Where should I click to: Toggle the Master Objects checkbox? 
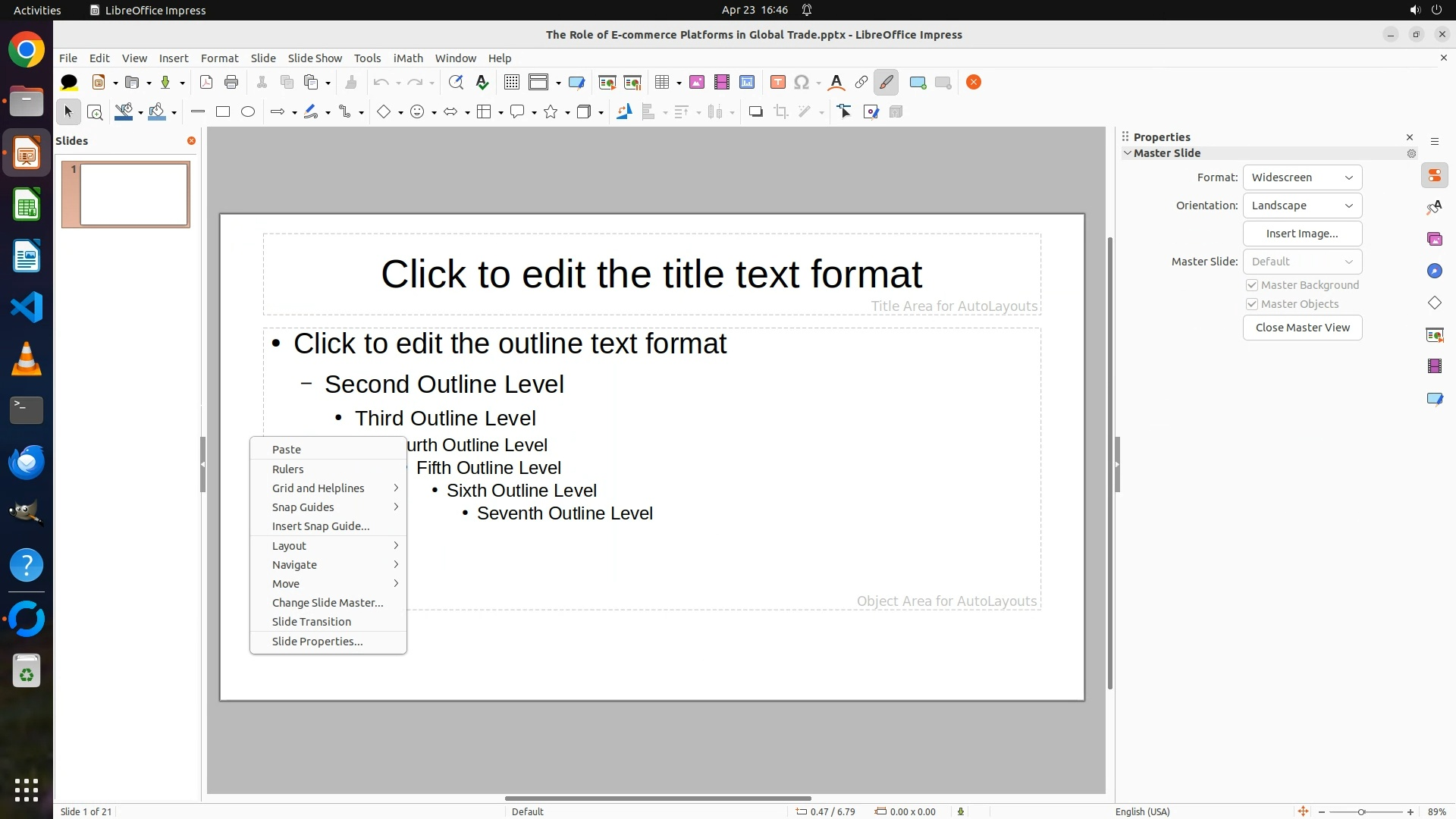coord(1252,304)
